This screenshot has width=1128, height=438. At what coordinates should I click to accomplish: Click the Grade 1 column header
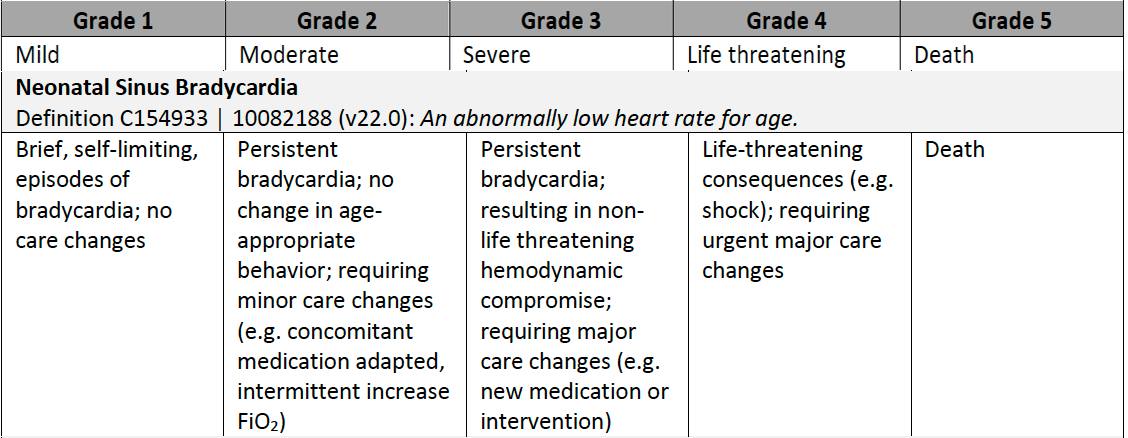point(112,19)
